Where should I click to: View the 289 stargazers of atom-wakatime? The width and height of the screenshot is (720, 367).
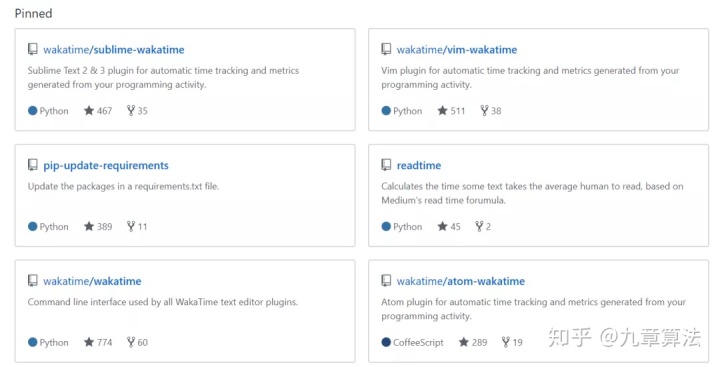pos(473,342)
